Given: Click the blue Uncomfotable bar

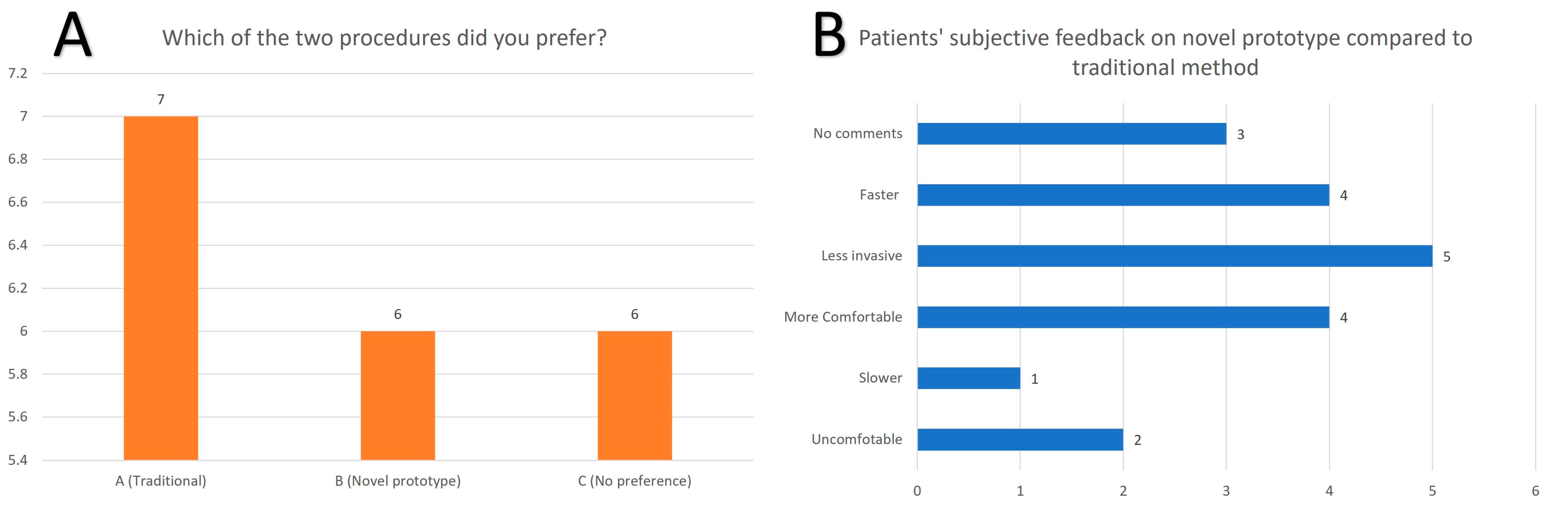Looking at the screenshot, I should [x=1020, y=439].
